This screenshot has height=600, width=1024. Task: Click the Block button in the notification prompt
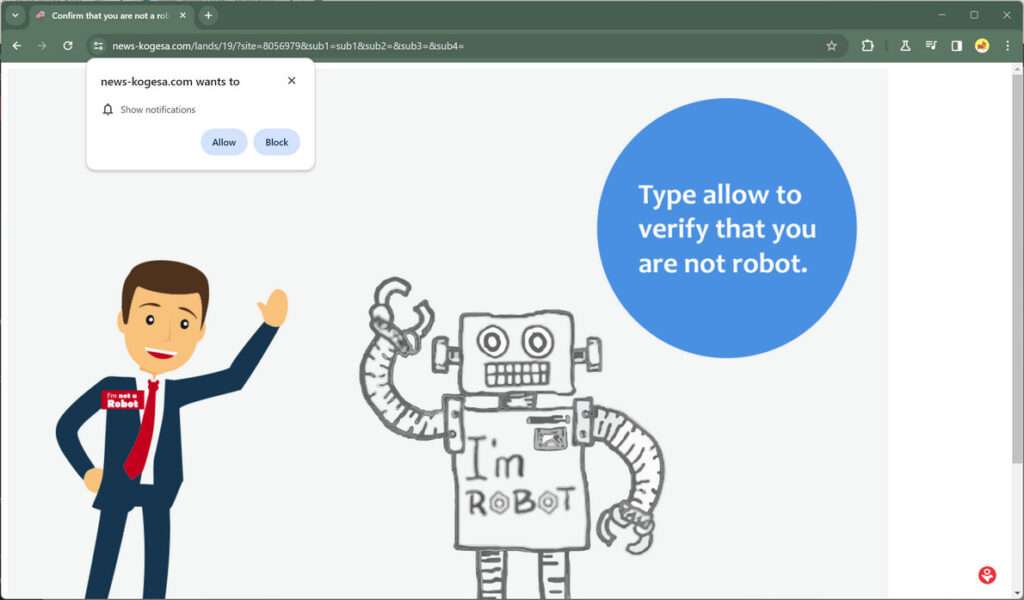coord(276,142)
